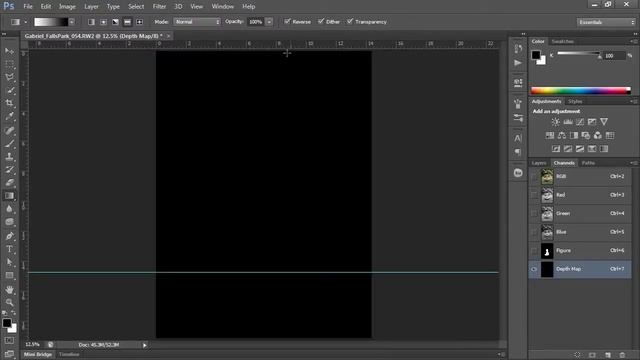Delete current channel with trash button
Image resolution: width=640 pixels, height=360 pixels.
(622, 355)
